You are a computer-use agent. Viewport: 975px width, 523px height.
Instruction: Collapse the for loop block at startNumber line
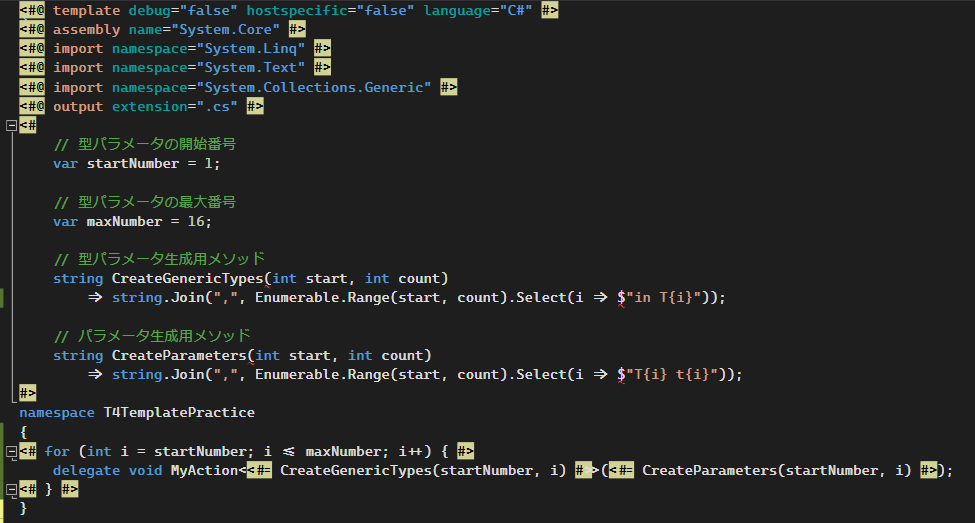coord(11,451)
